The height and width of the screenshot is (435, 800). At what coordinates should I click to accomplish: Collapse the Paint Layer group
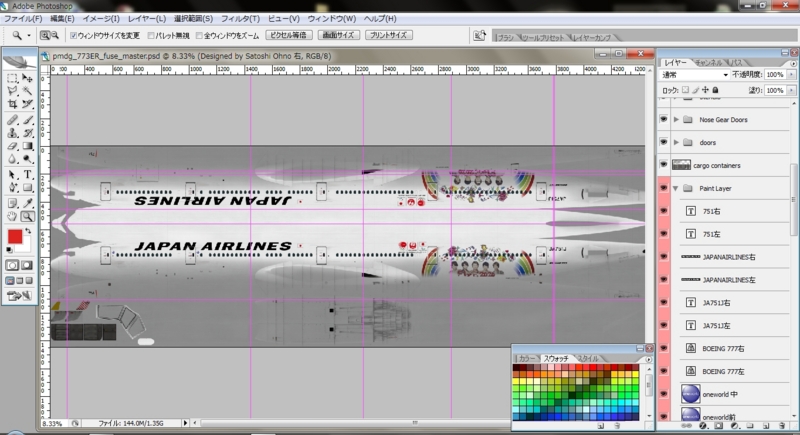coord(676,188)
